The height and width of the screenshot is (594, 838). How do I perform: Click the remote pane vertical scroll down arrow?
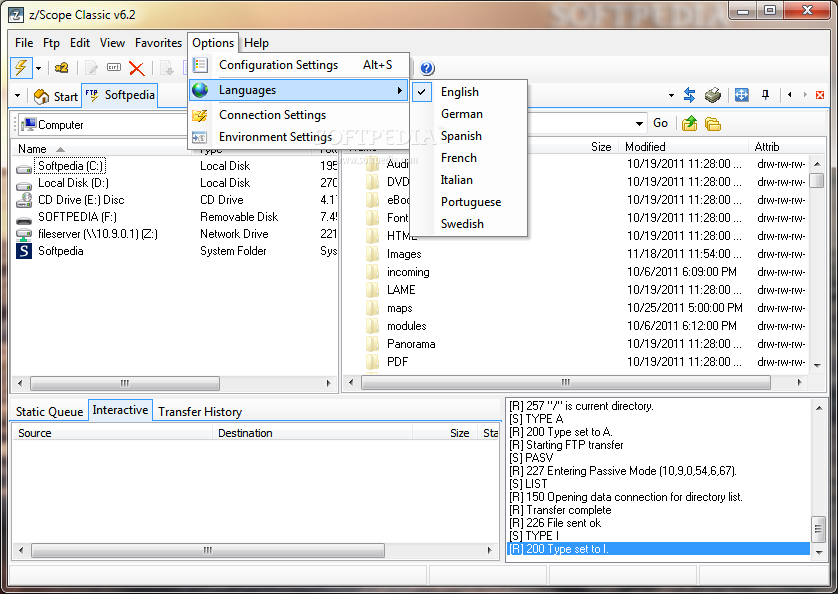[817, 365]
